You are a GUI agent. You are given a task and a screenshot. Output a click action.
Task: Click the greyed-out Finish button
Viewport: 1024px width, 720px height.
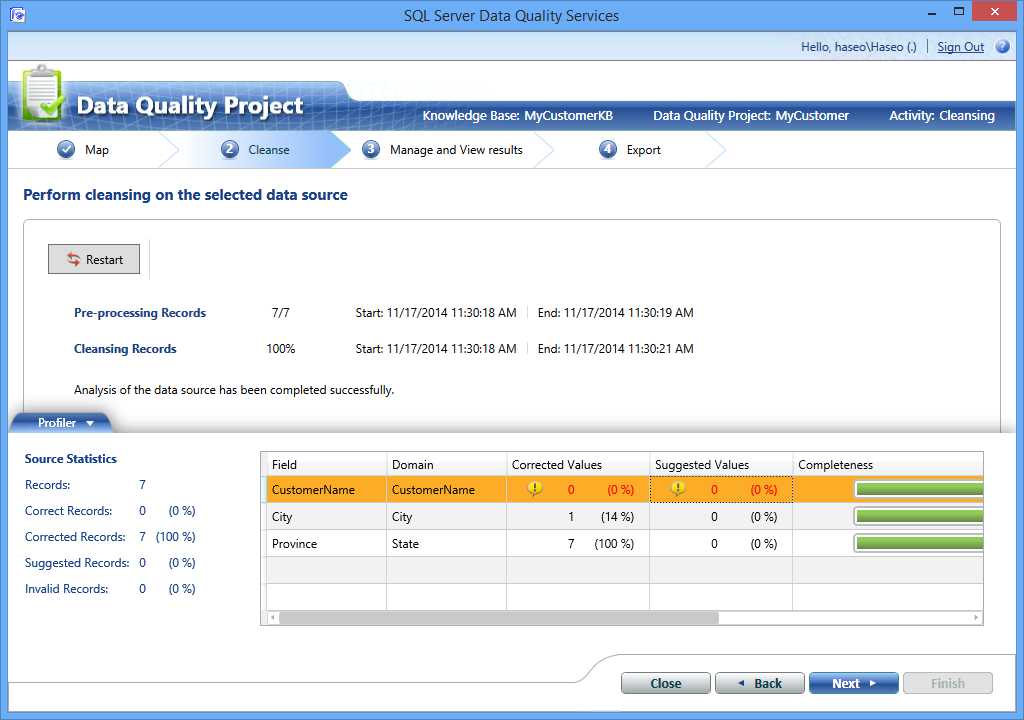point(948,683)
